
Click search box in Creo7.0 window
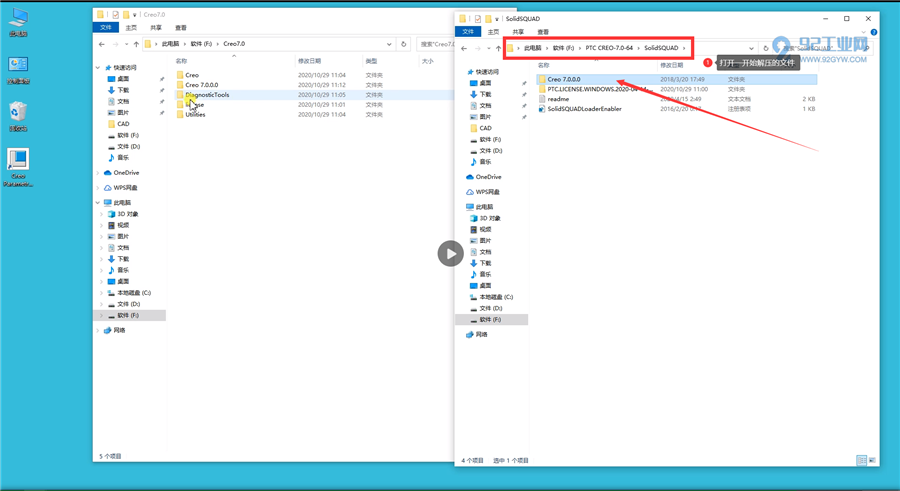(x=436, y=44)
